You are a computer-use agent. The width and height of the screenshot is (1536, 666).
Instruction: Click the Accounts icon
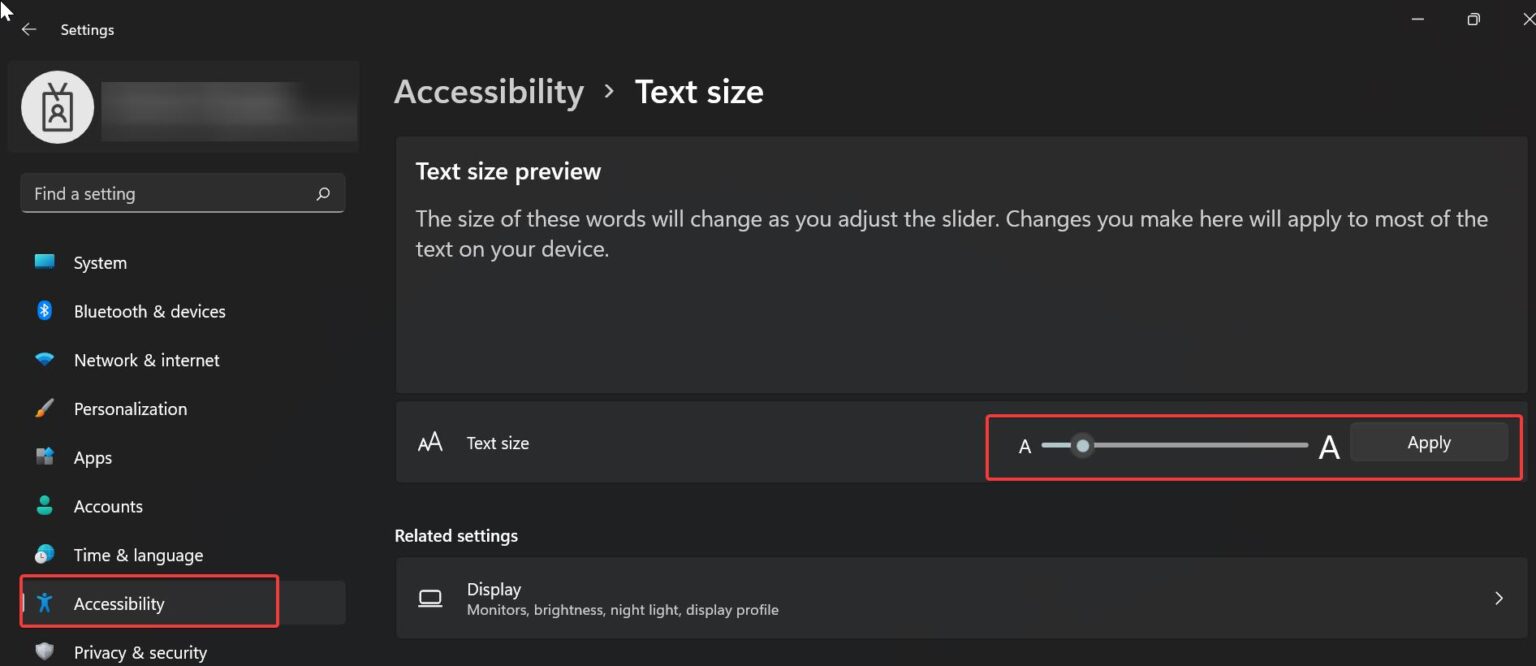[x=45, y=506]
